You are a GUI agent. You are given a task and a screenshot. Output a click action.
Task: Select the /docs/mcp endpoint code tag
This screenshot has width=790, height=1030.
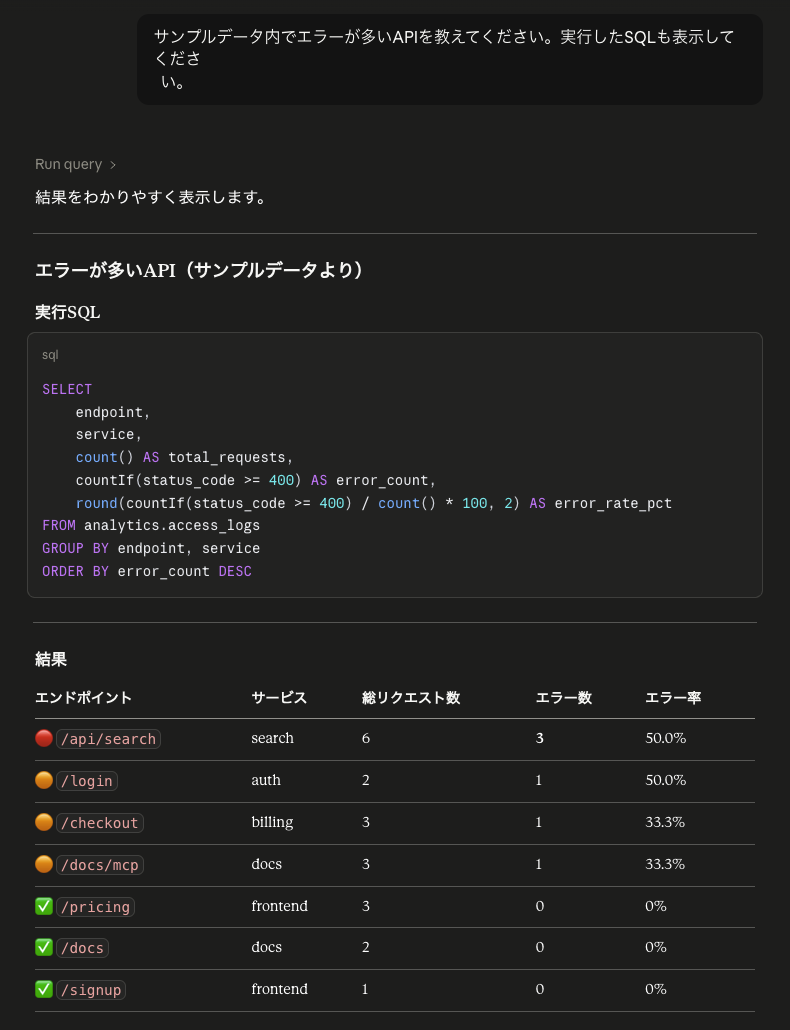click(100, 865)
